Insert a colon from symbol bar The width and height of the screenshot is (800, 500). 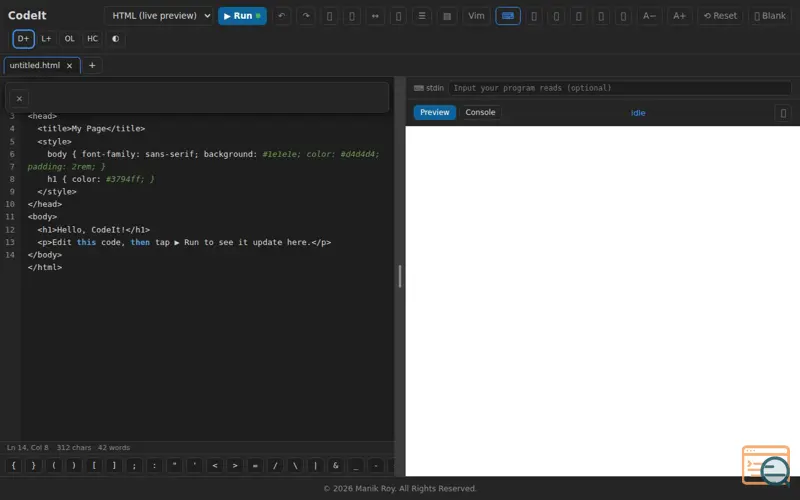(155, 465)
